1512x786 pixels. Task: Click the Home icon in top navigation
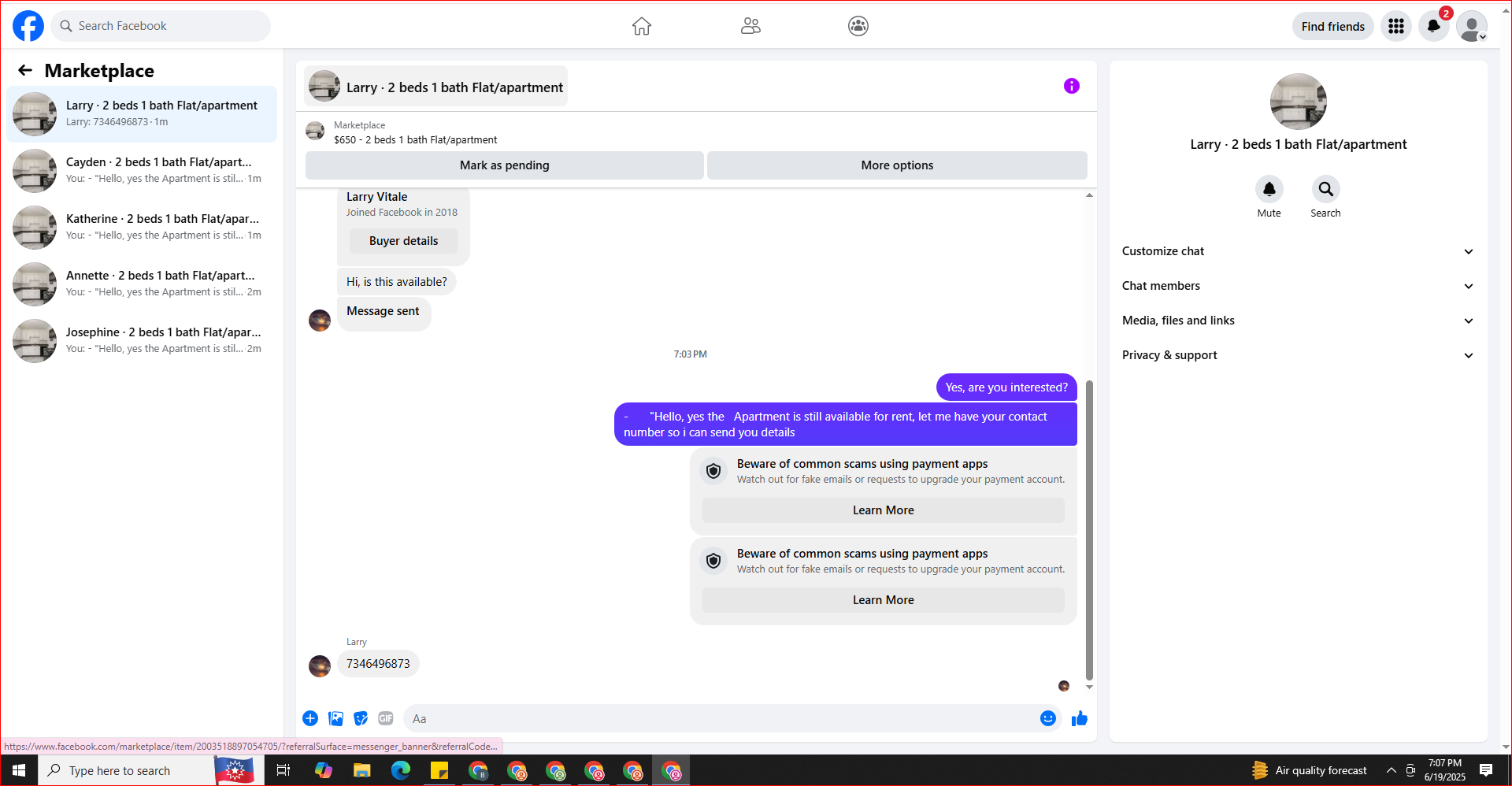pos(642,26)
